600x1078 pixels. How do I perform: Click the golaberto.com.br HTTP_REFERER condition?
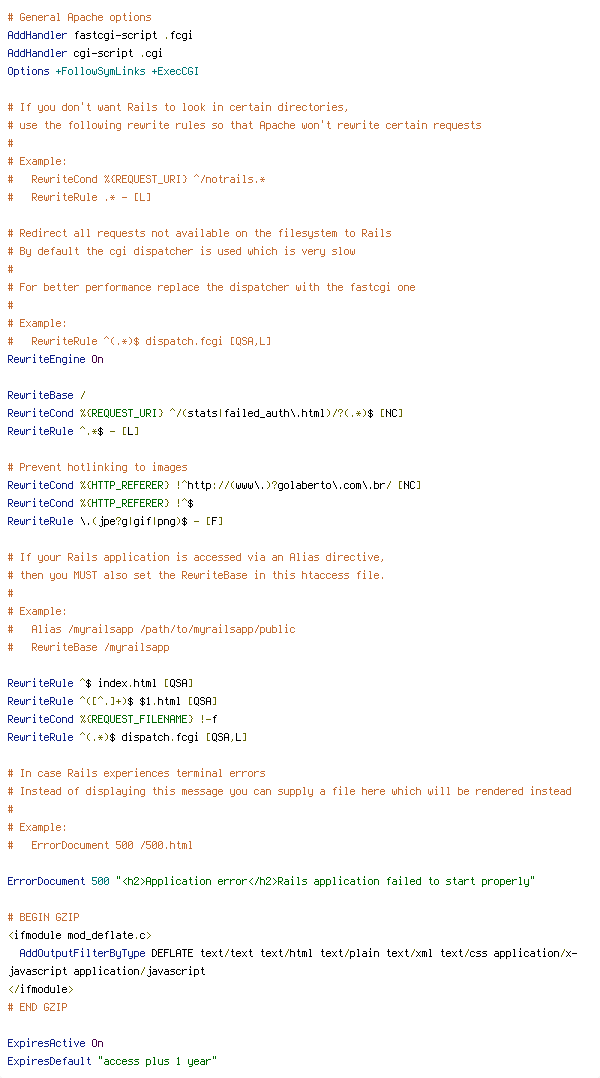tap(214, 485)
